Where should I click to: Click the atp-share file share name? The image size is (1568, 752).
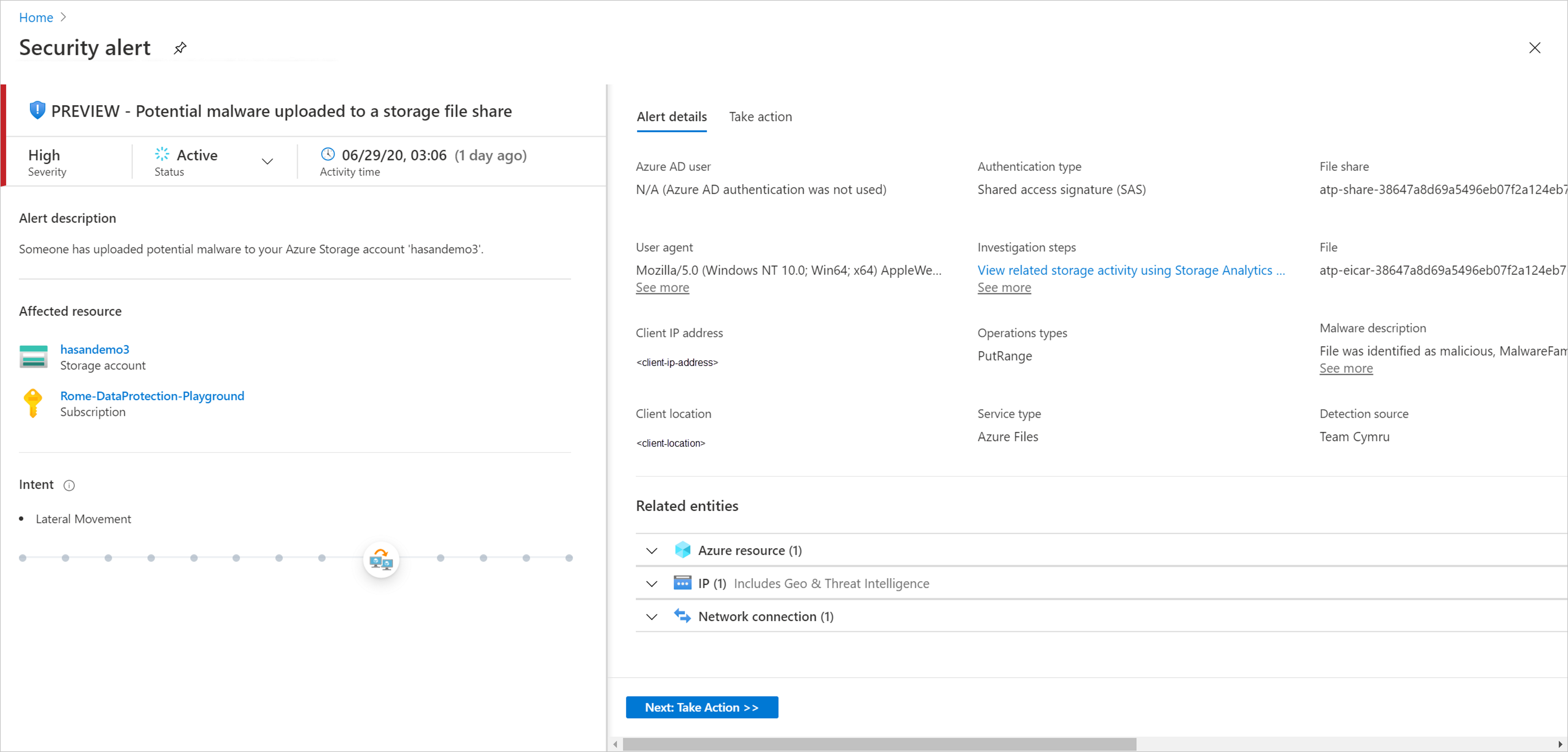click(1443, 189)
